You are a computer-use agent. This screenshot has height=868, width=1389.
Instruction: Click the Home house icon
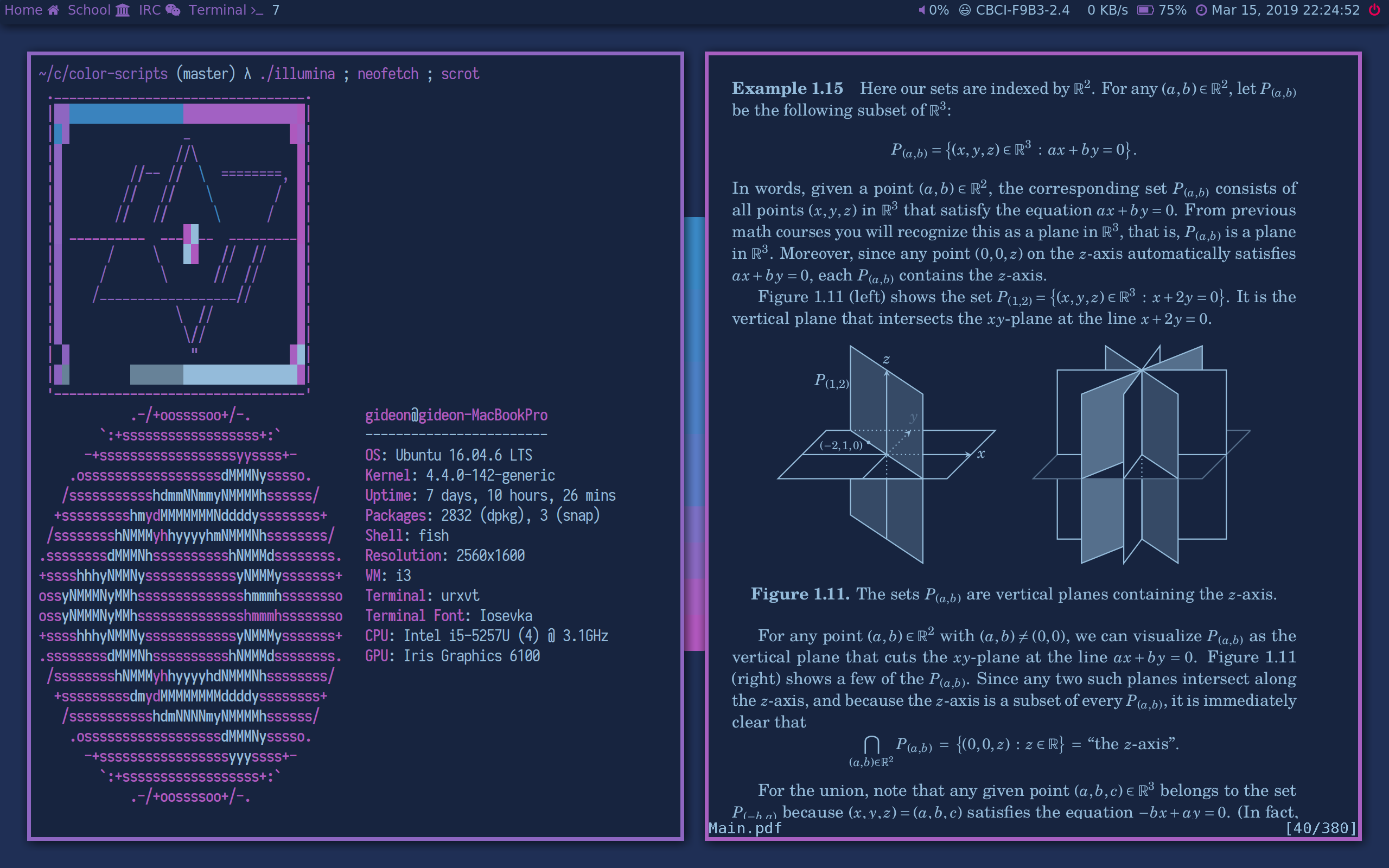(53, 10)
